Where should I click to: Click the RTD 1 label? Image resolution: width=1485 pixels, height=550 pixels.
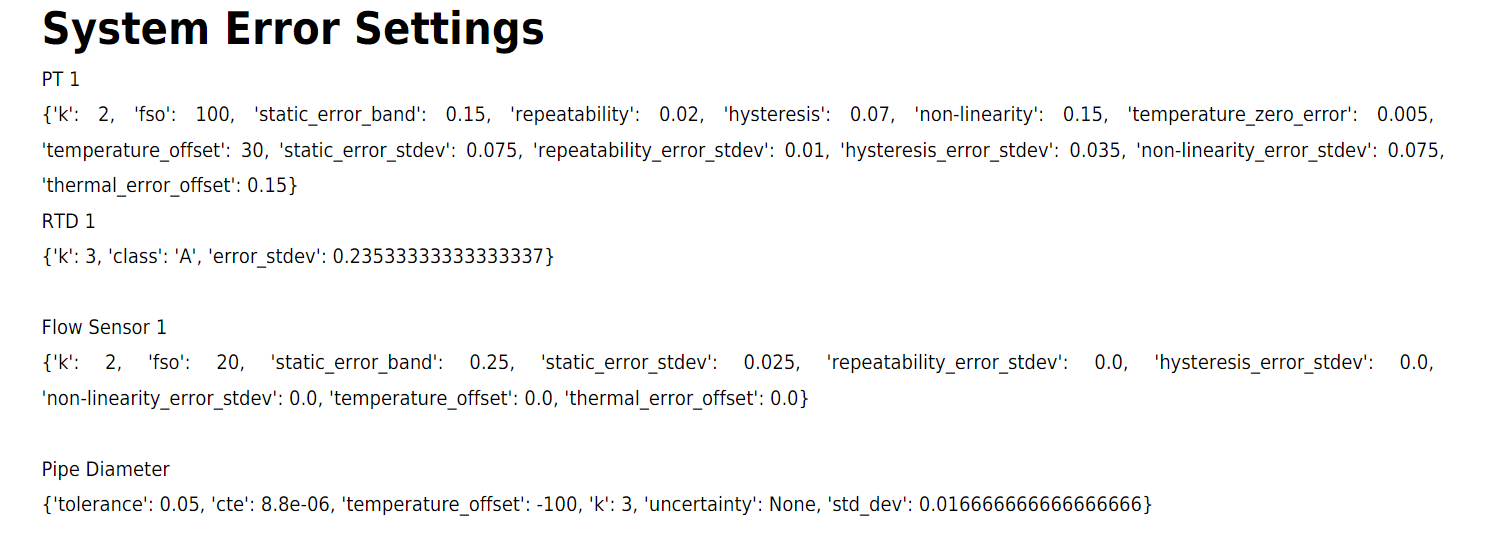[68, 221]
